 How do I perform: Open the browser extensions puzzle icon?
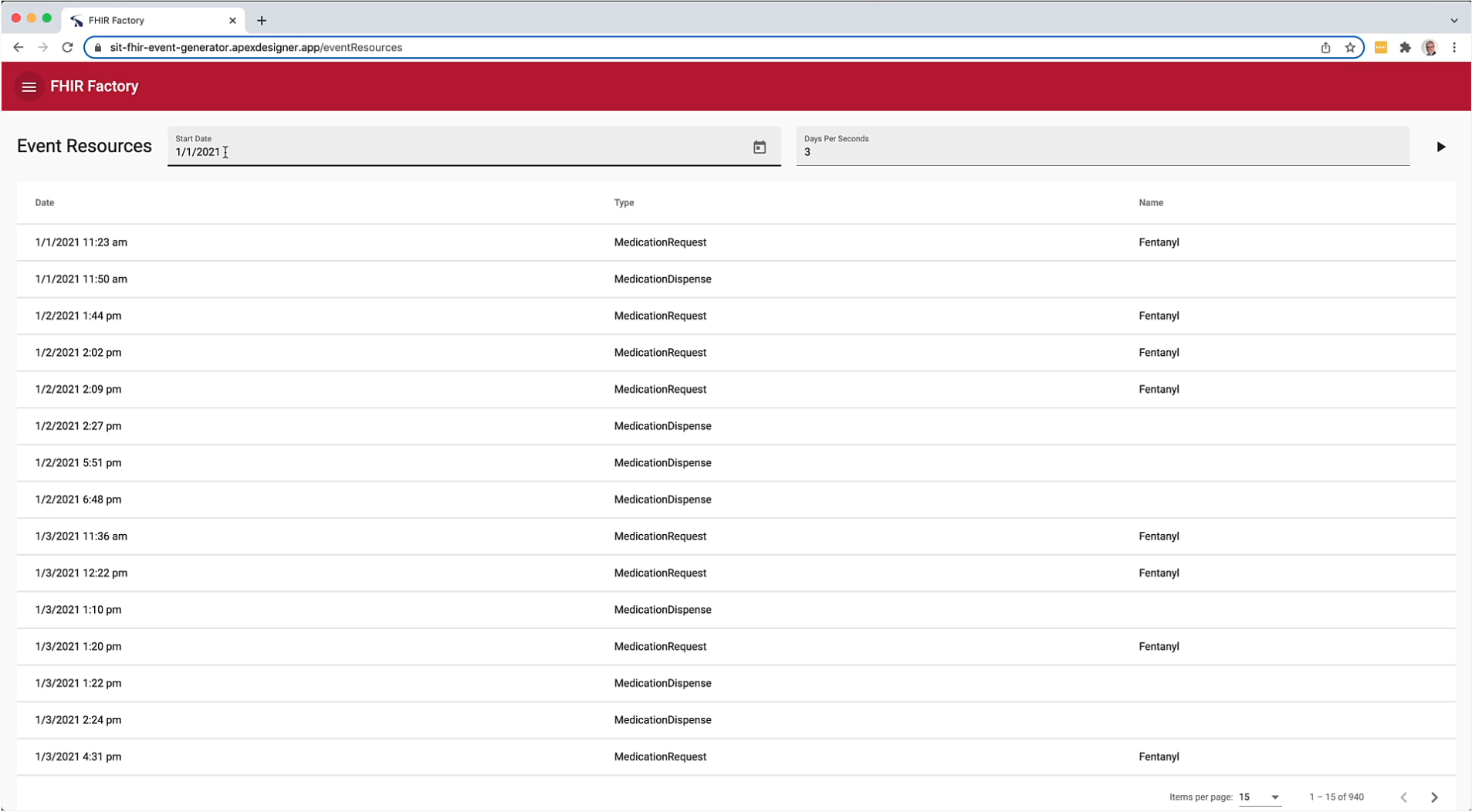(1405, 47)
